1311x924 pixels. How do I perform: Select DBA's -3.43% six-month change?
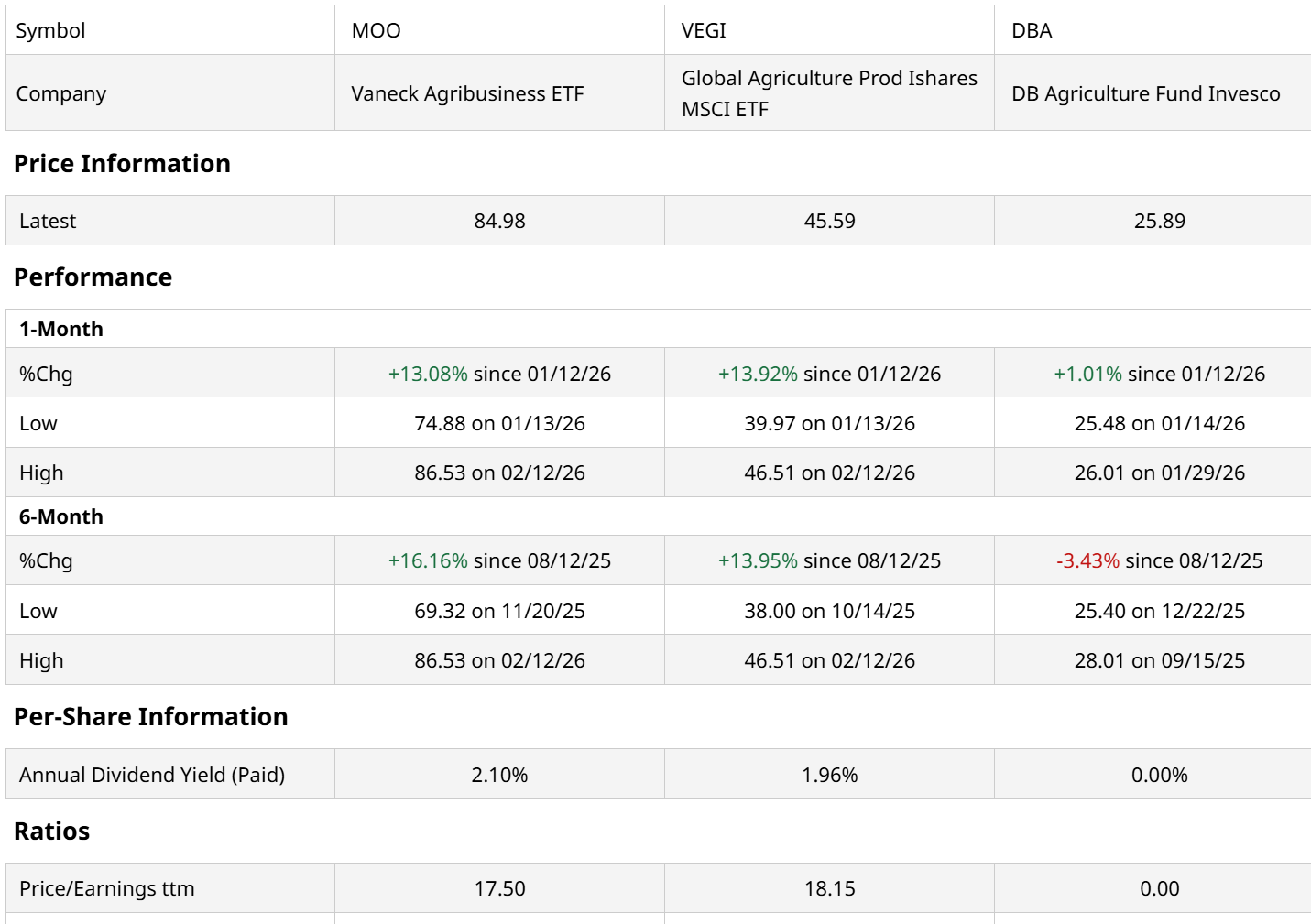tap(1087, 561)
